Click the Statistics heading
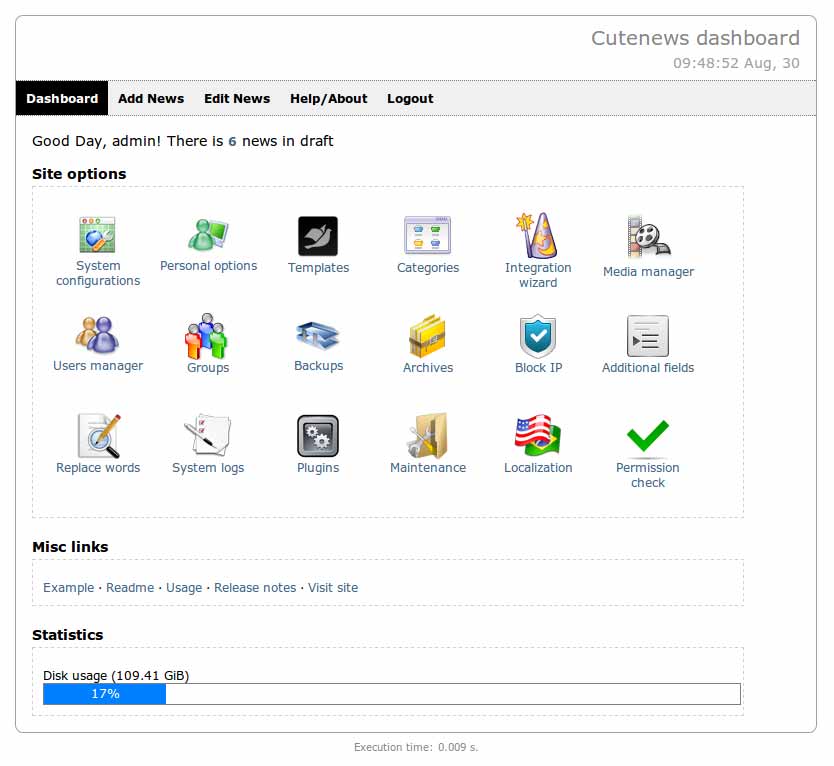Screen dimensions: 834x766 (68, 635)
